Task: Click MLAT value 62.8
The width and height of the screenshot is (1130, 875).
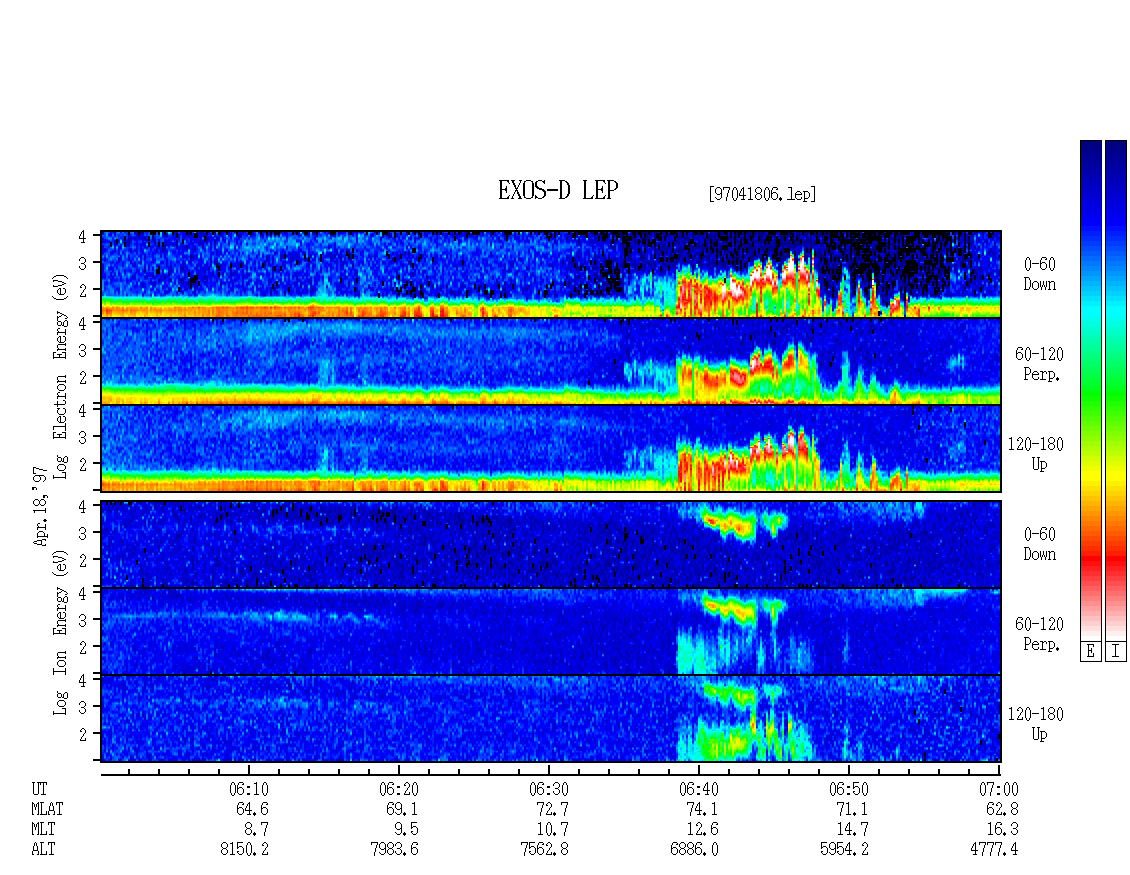Action: click(1002, 809)
